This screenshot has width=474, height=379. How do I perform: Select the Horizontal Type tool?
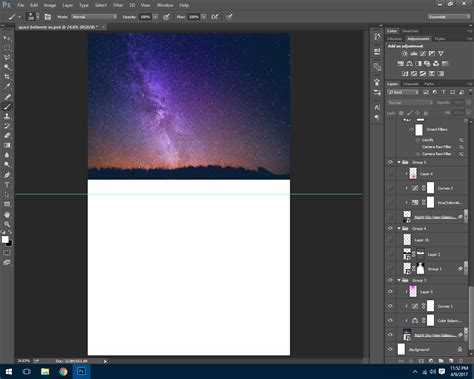(x=7, y=185)
